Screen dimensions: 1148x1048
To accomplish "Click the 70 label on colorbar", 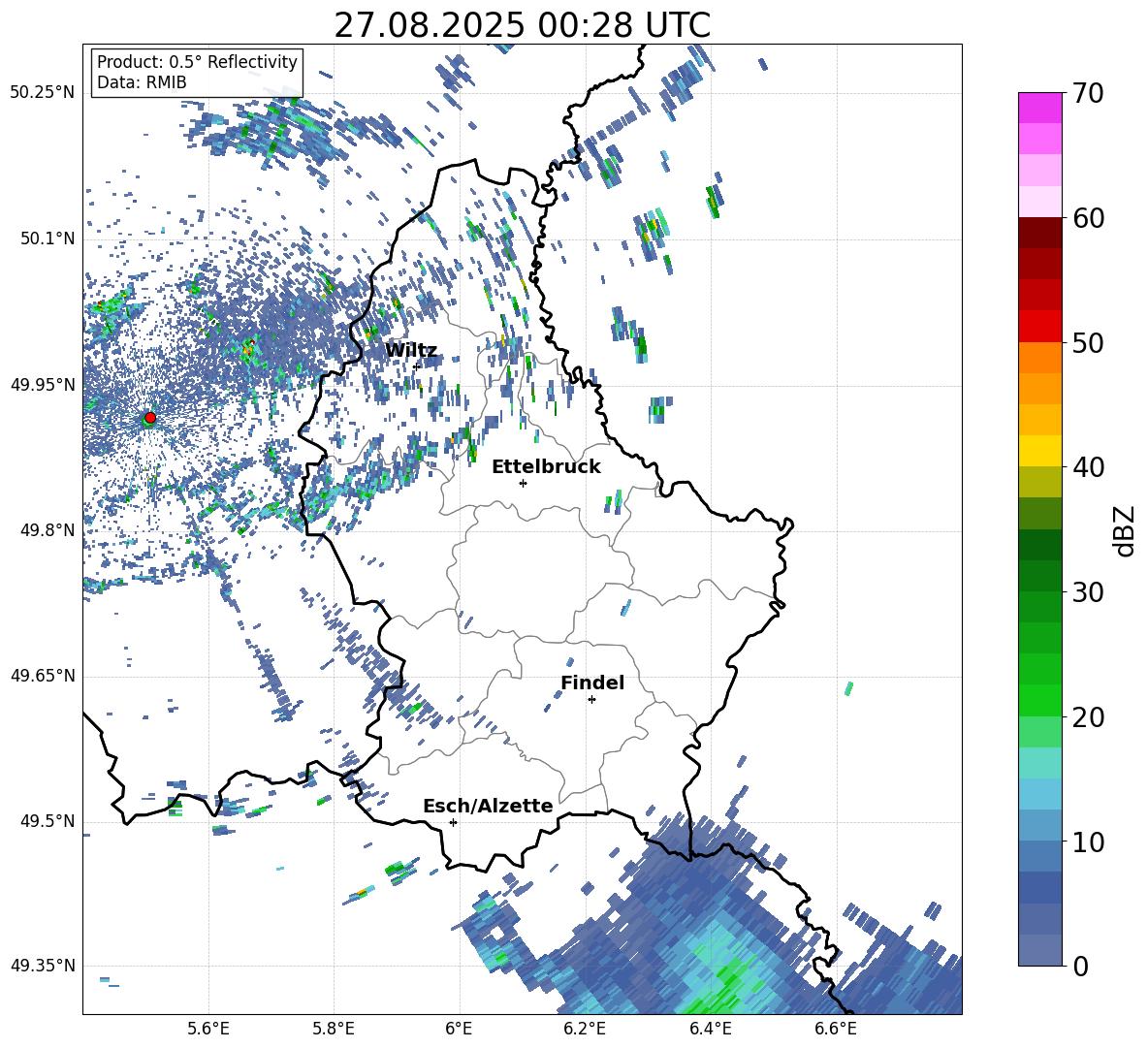I will pyautogui.click(x=1088, y=94).
